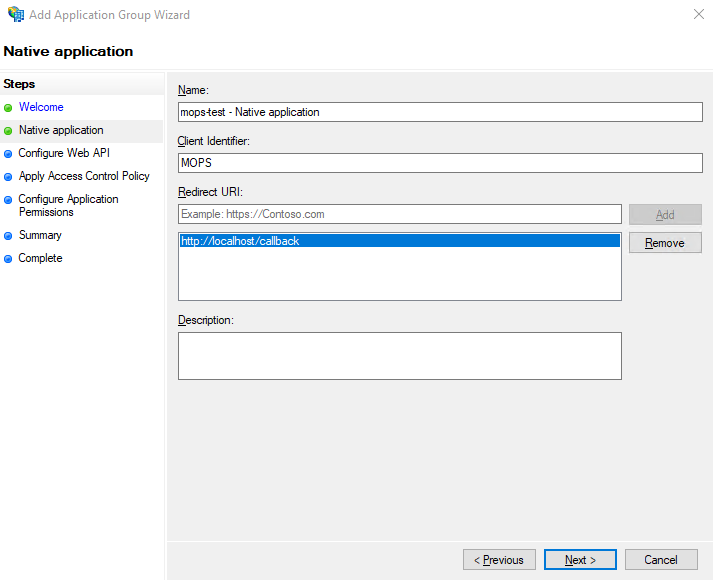Click the wizard application icon in title bar

[x=15, y=15]
